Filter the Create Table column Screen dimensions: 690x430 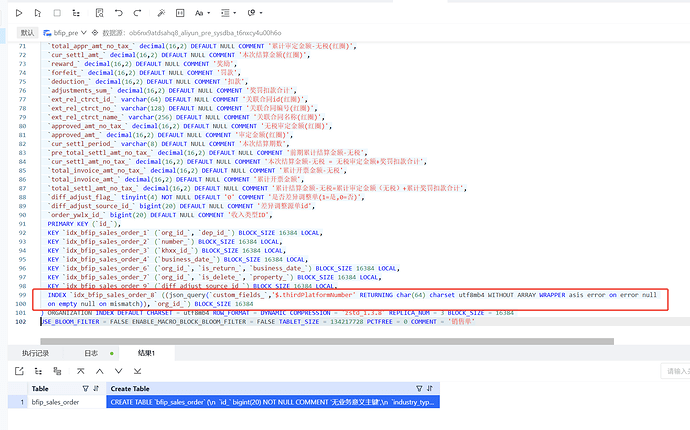pyautogui.click(x=419, y=389)
